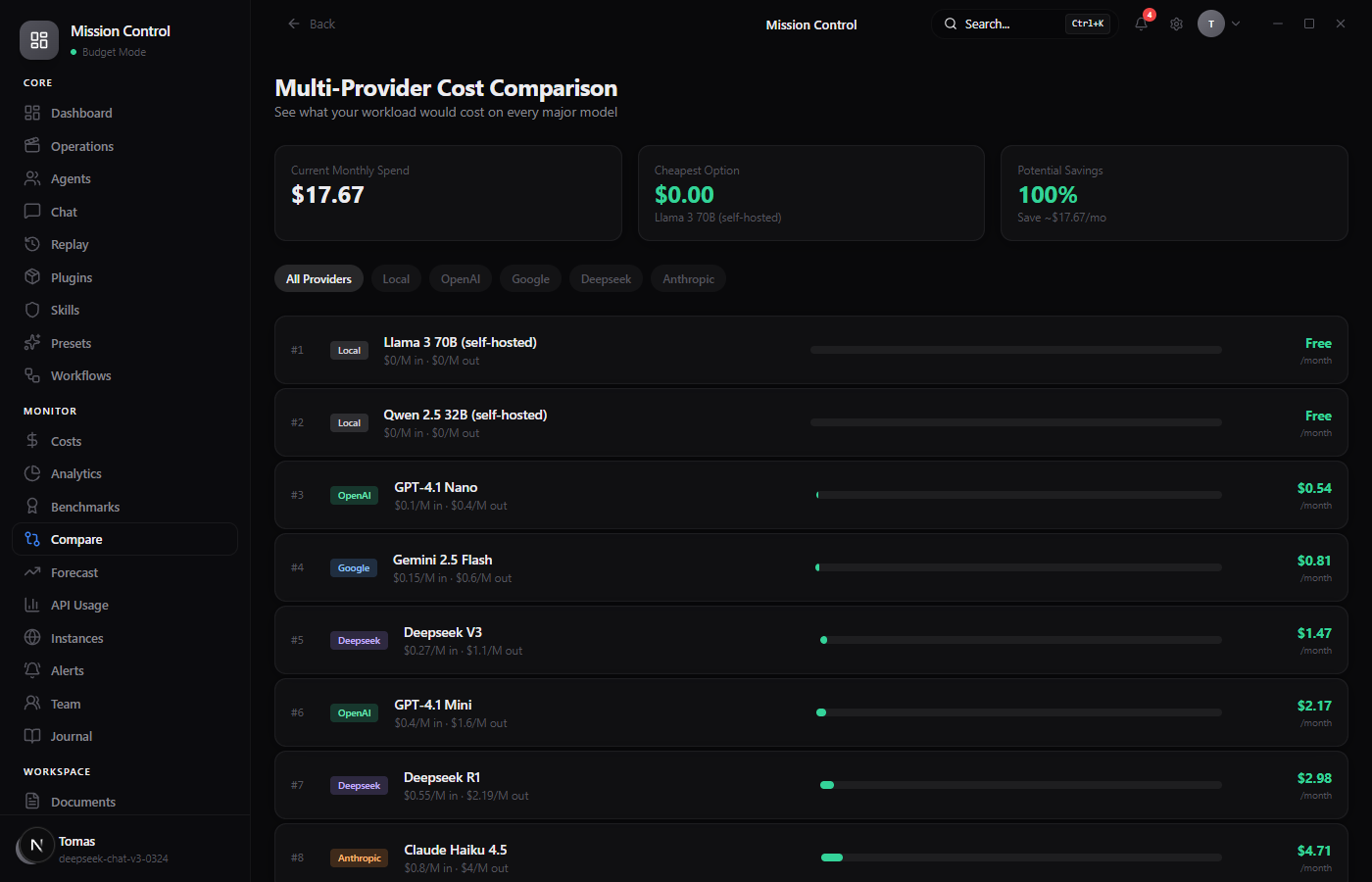Screen dimensions: 1372x882
Task: Open the Replay history icon
Action: click(32, 244)
